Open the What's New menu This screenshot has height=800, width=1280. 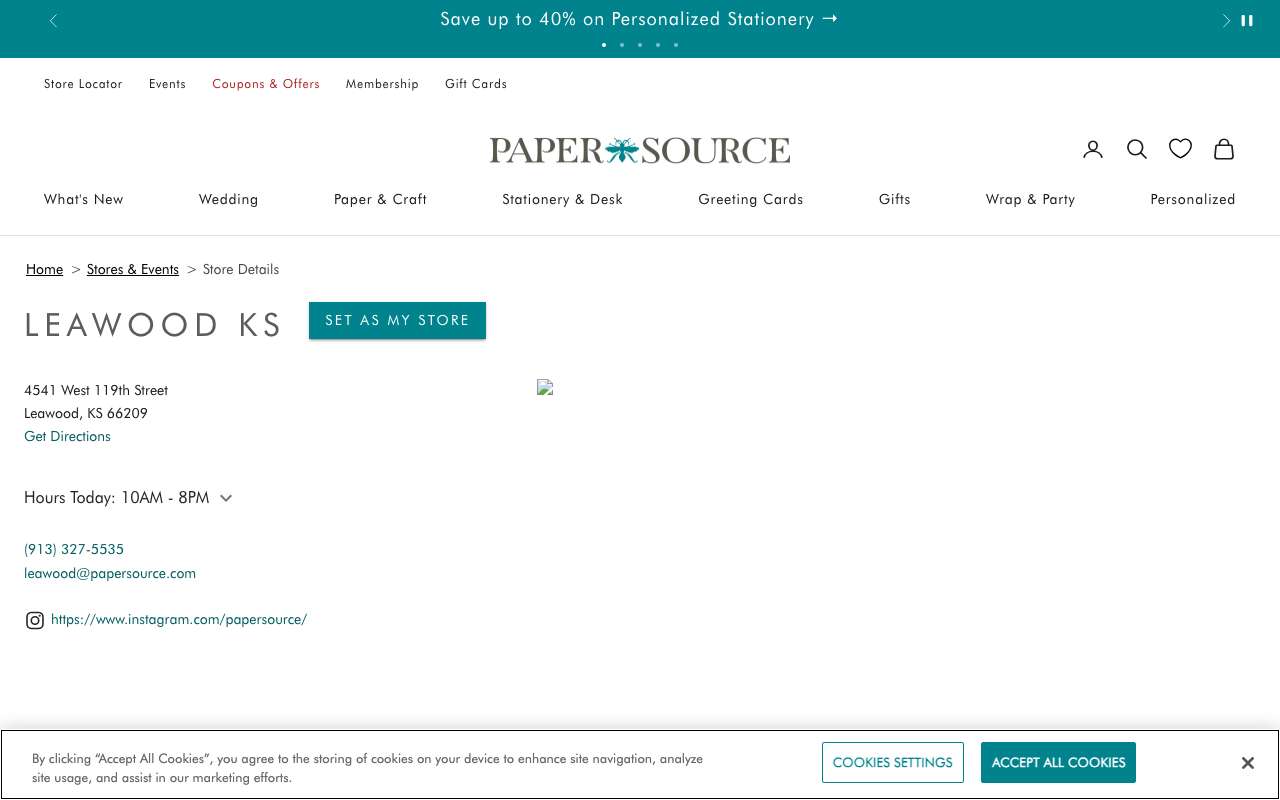tap(84, 199)
